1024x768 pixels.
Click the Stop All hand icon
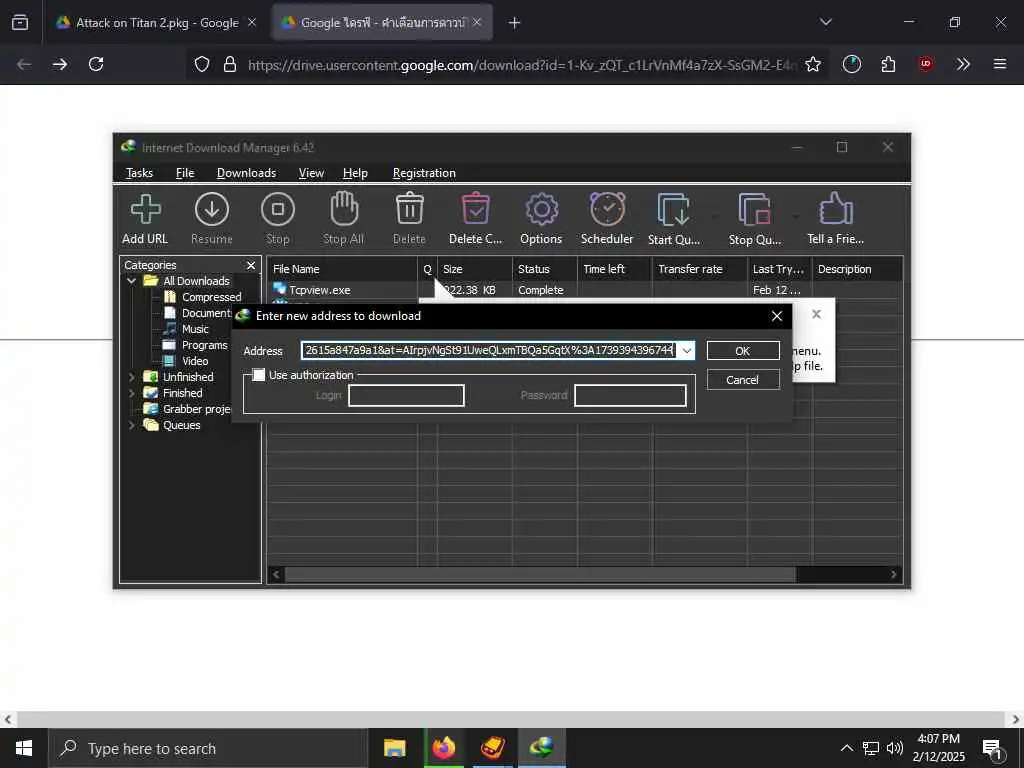[x=344, y=210]
